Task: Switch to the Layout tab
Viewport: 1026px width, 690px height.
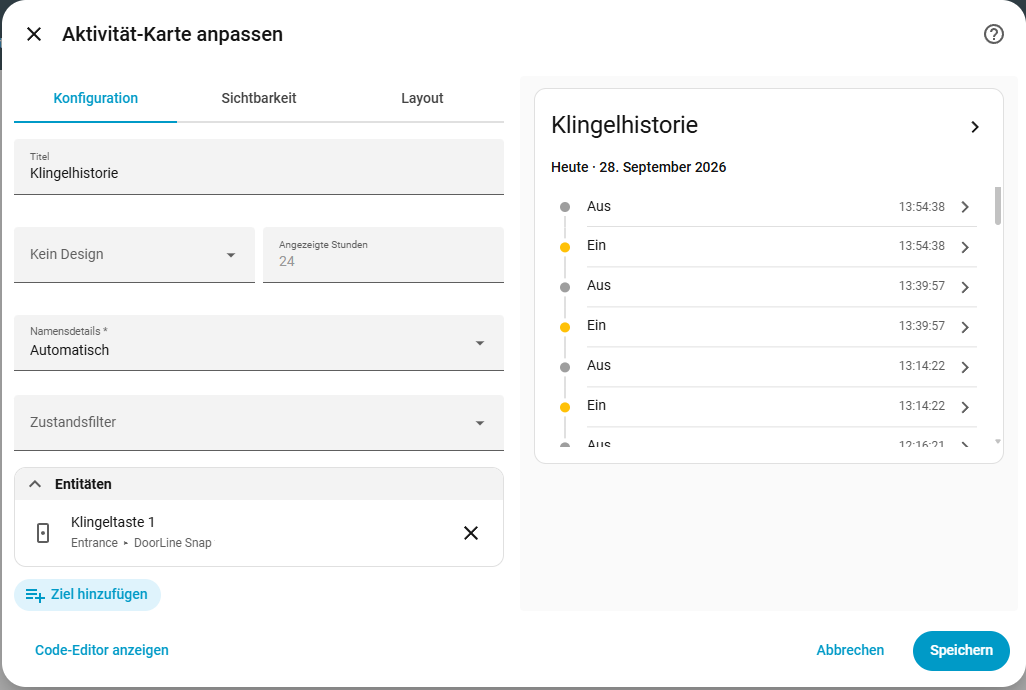Action: point(422,98)
